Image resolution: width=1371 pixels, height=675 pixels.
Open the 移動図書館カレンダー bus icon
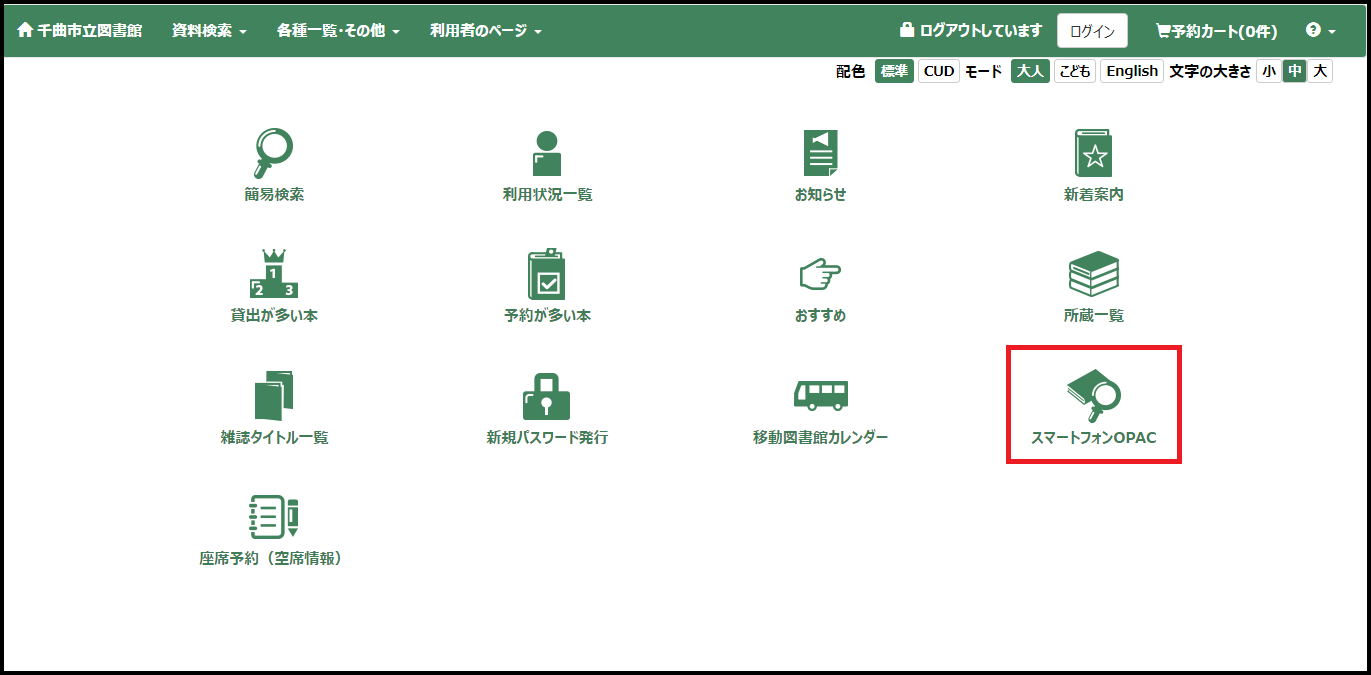click(820, 395)
